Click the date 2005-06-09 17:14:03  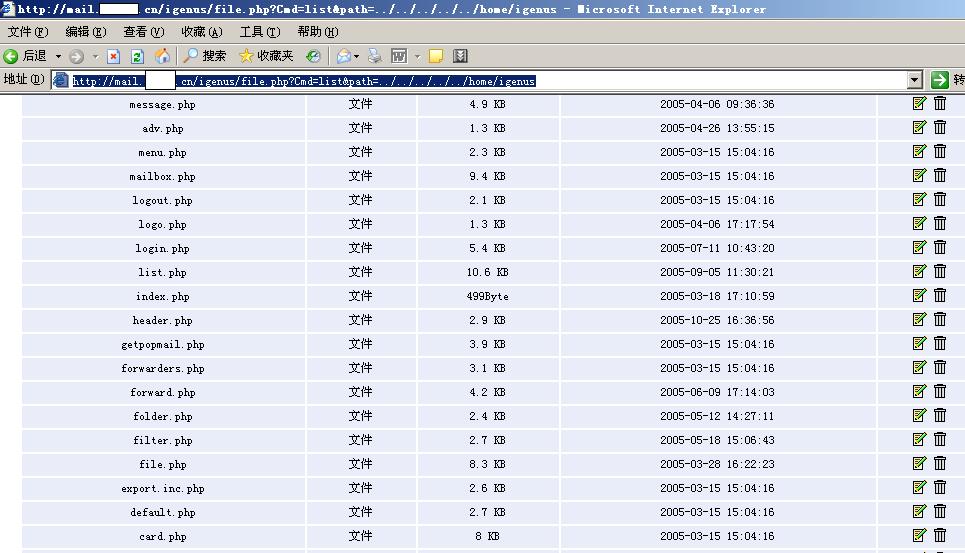[717, 392]
